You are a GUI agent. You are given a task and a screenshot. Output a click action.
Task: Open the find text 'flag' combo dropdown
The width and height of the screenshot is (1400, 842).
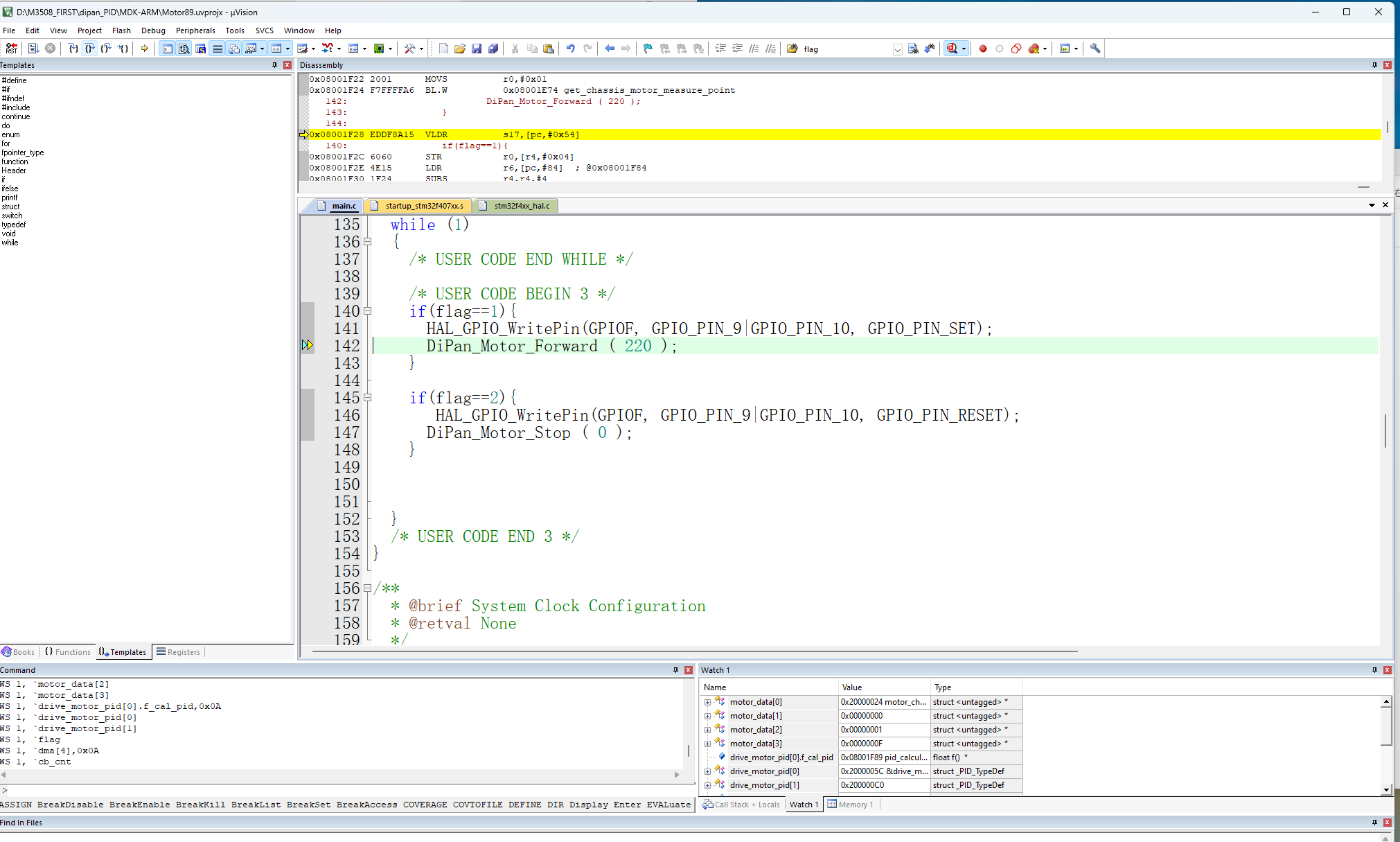898,49
